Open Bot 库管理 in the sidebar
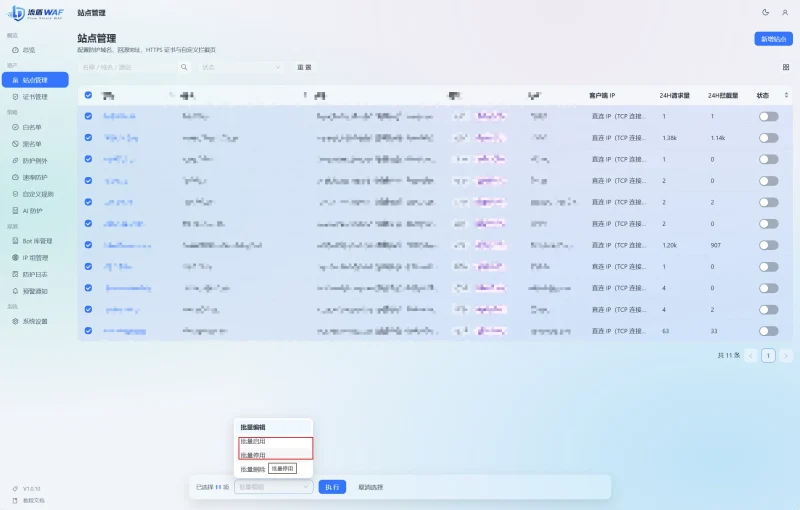Viewport: 800px width, 510px height. (x=35, y=241)
